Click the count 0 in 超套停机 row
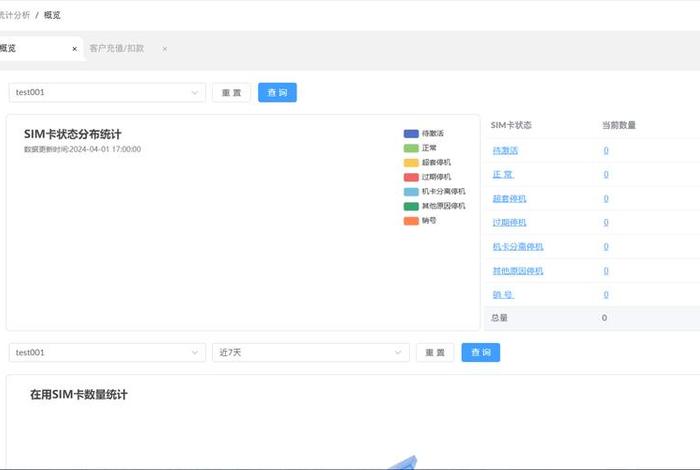This screenshot has height=470, width=700. (606, 199)
